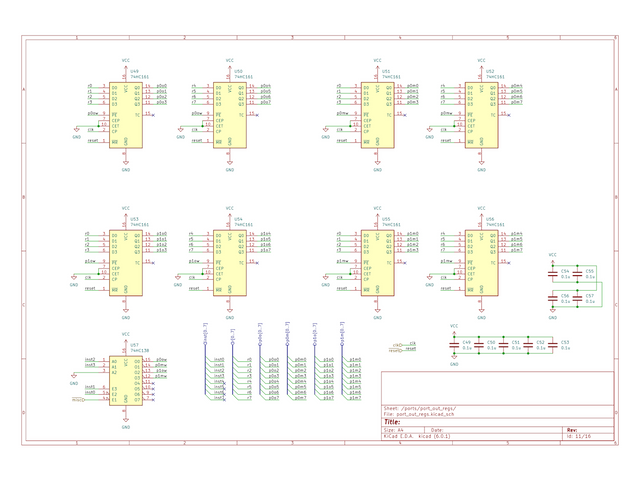
Task: Click capacitor C57 in the lower pair
Action: pyautogui.click(x=577, y=298)
